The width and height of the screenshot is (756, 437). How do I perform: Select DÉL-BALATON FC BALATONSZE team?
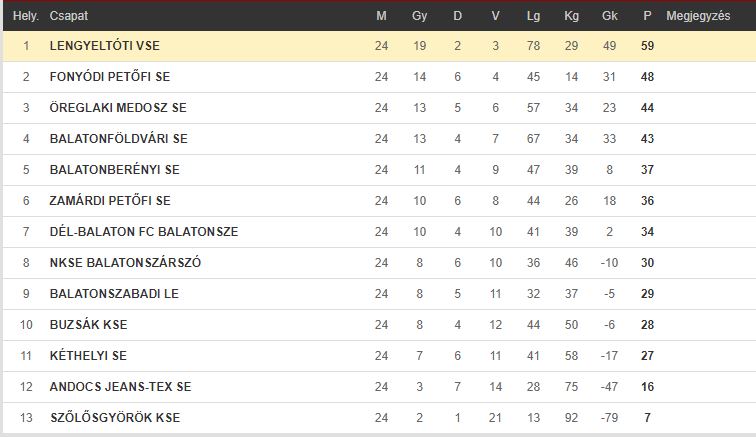(144, 232)
